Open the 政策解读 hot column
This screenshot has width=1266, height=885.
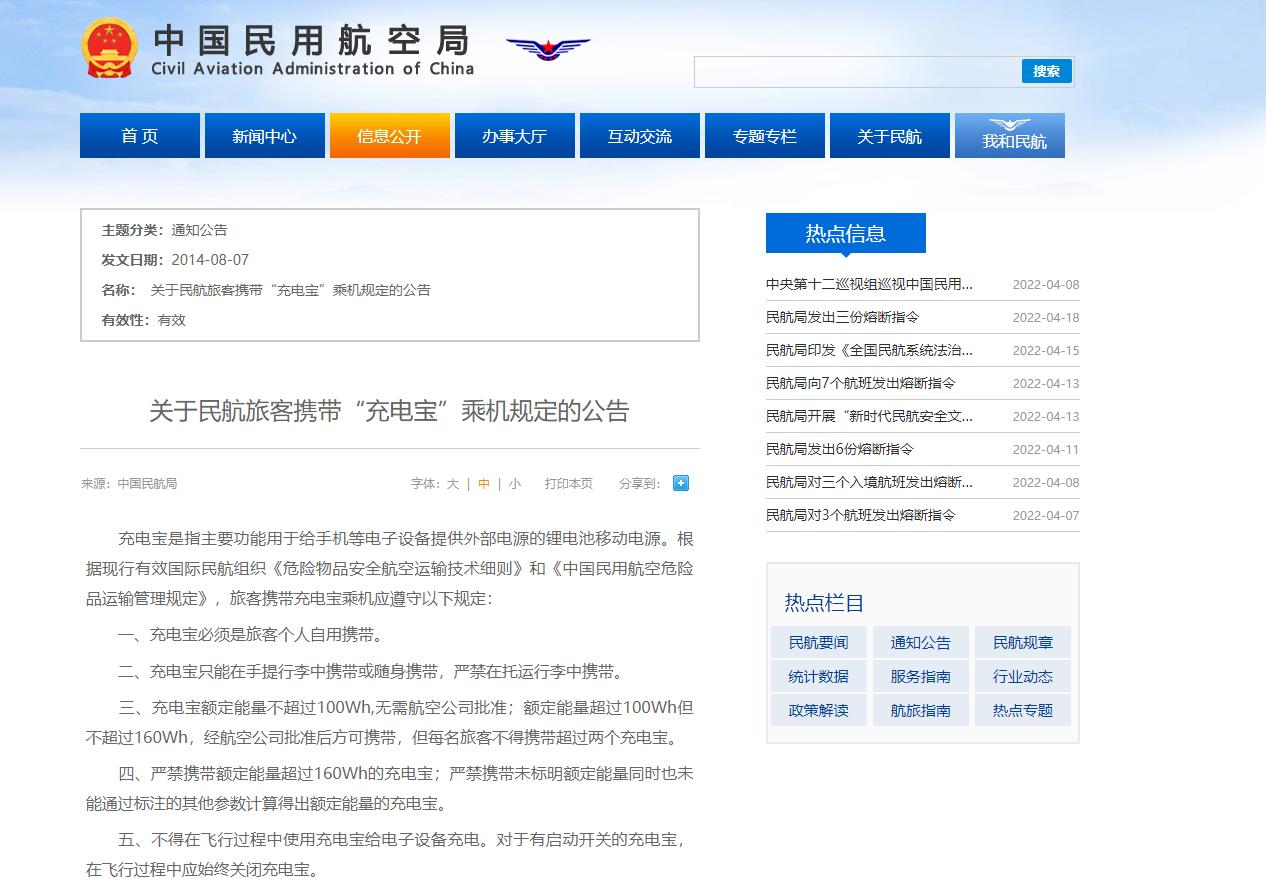point(818,710)
